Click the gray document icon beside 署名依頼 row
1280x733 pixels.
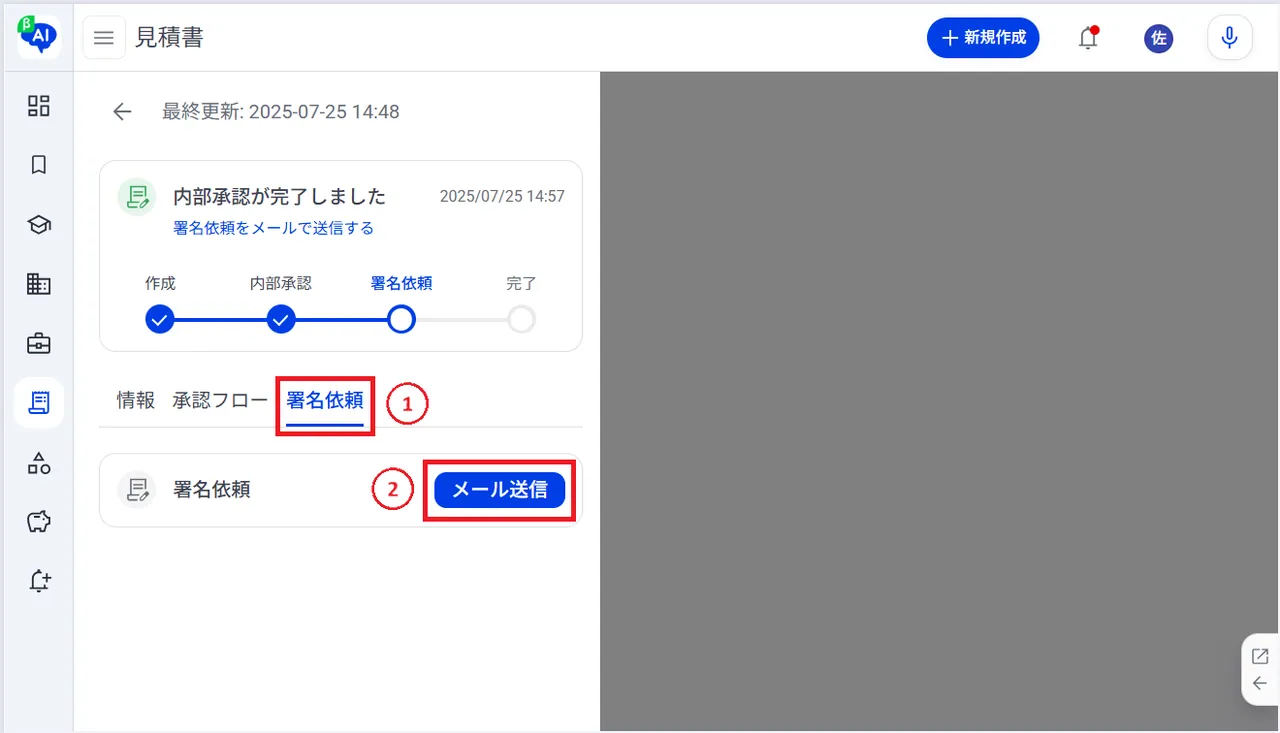137,490
